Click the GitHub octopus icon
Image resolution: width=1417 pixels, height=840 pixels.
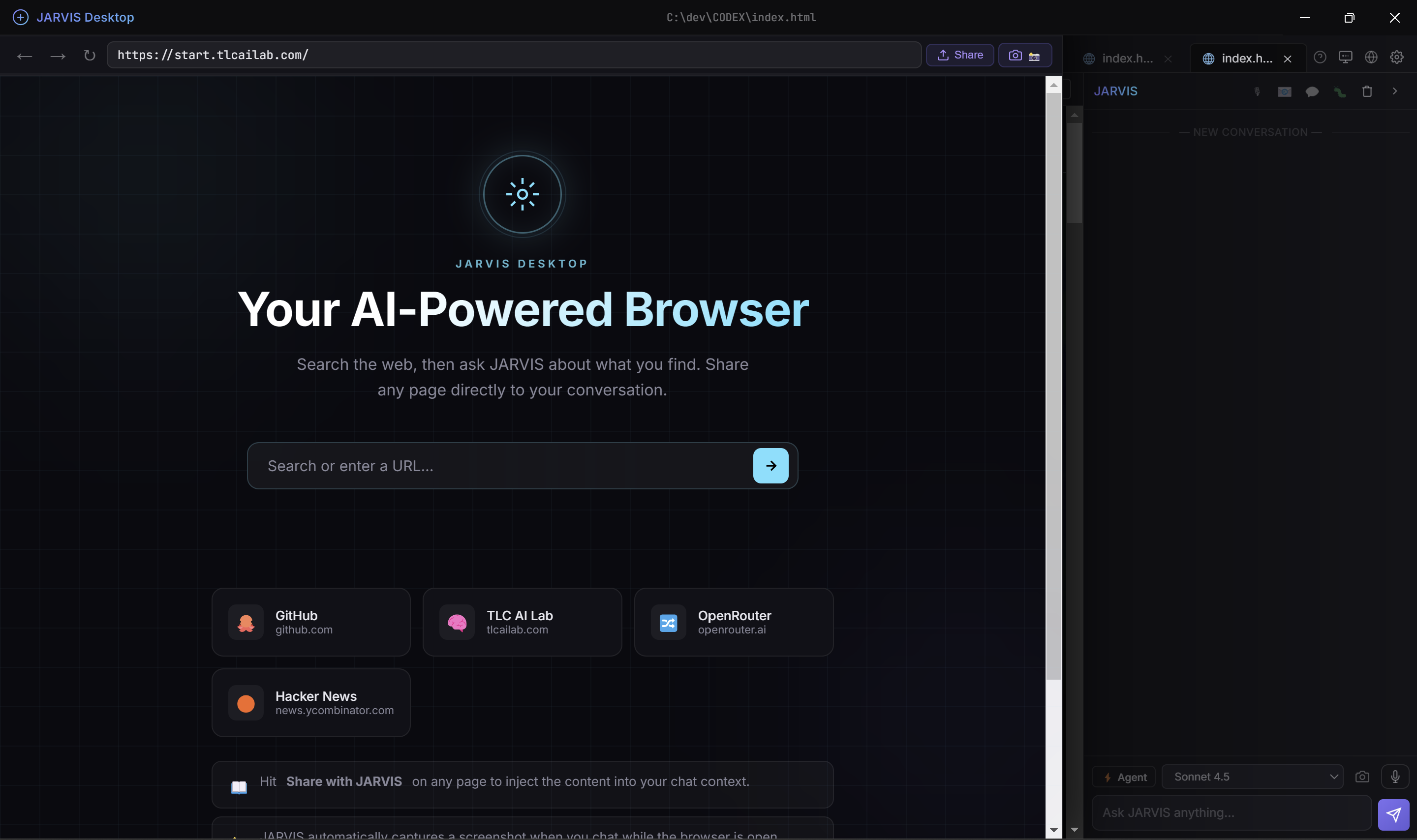click(246, 623)
